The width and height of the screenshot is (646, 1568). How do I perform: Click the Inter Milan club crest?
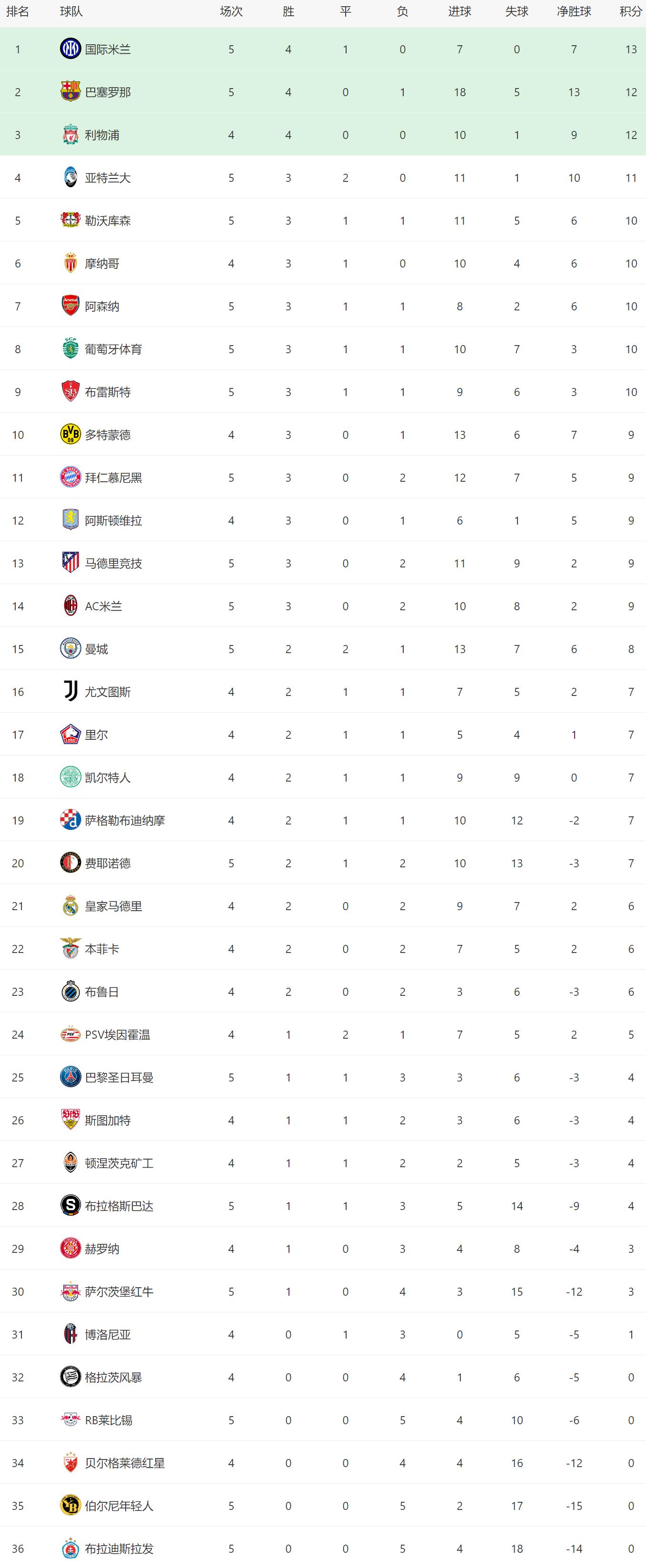tap(70, 49)
